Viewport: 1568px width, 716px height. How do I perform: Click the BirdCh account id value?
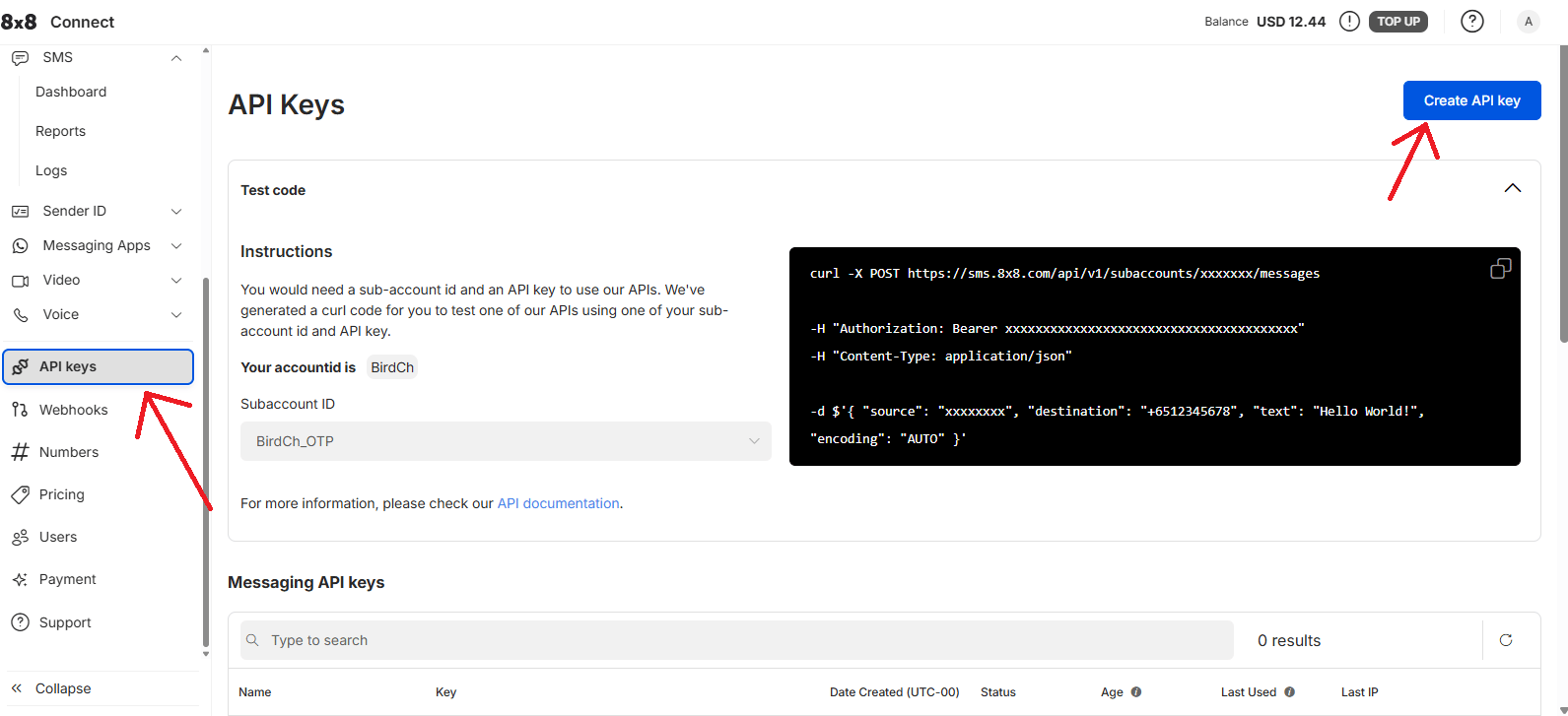point(392,367)
